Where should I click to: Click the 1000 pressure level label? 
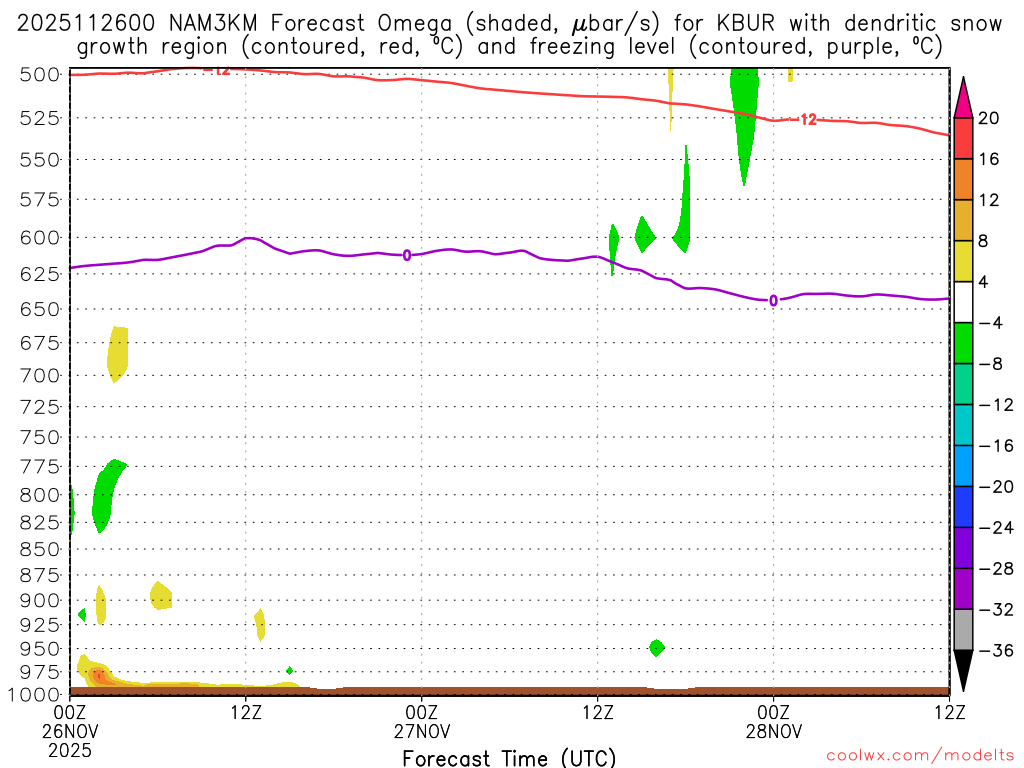[x=34, y=694]
